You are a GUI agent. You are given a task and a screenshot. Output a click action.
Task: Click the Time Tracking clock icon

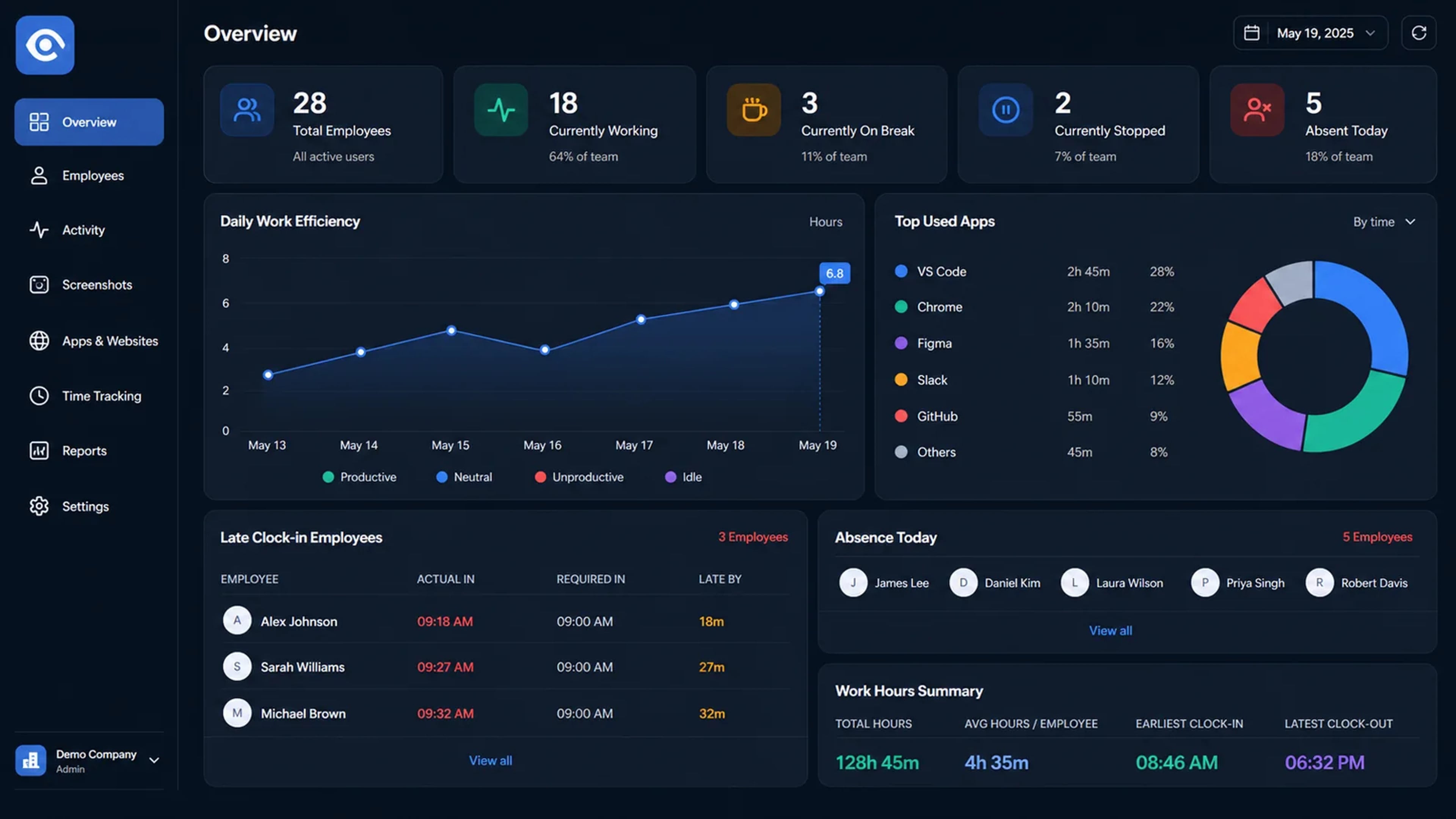(x=39, y=395)
